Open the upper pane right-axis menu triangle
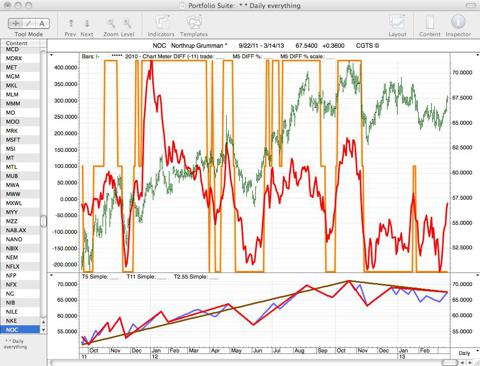This screenshot has width=480, height=366. (477, 55)
